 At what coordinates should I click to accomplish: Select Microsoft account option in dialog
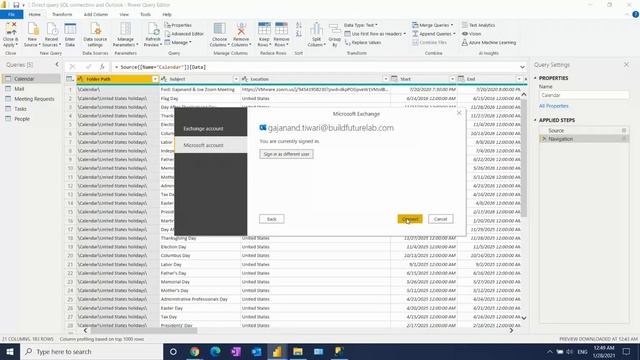[x=211, y=145]
